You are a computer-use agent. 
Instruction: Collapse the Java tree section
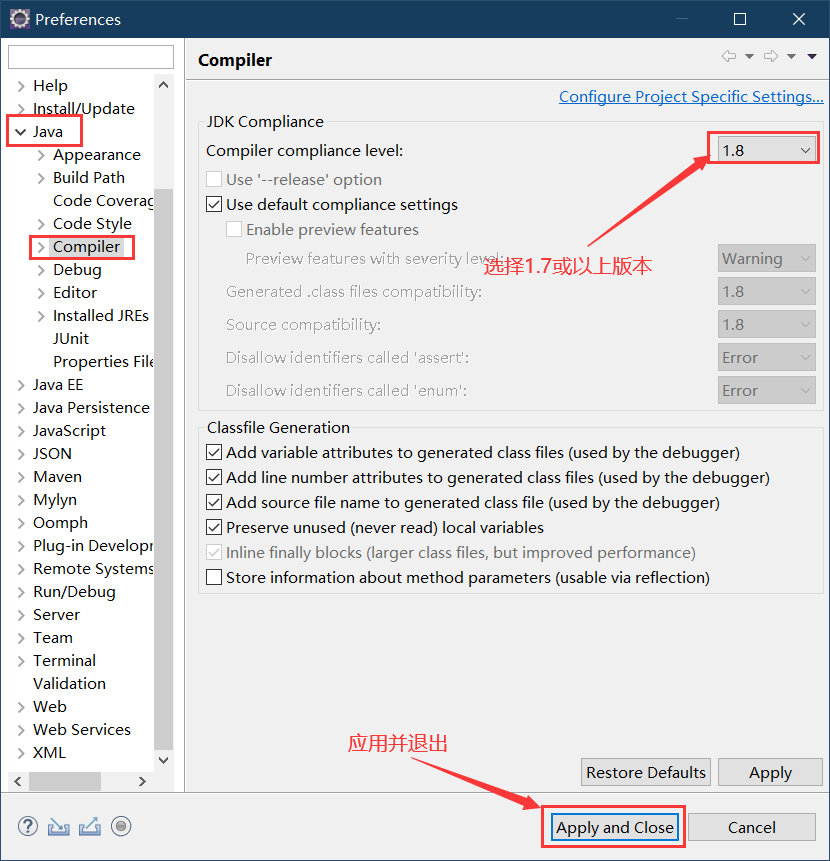pyautogui.click(x=21, y=131)
